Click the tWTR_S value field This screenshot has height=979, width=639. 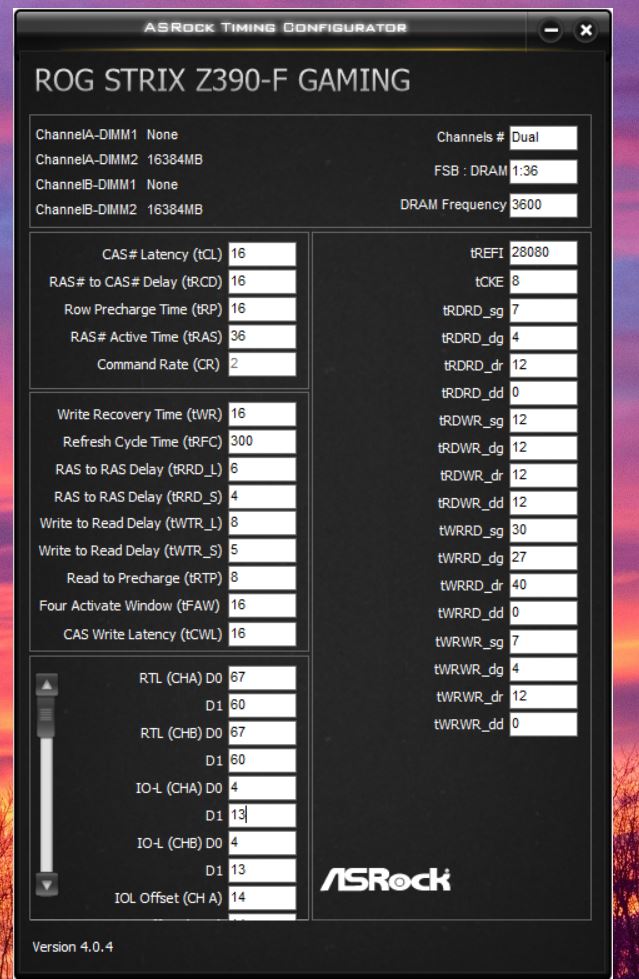pyautogui.click(x=262, y=550)
